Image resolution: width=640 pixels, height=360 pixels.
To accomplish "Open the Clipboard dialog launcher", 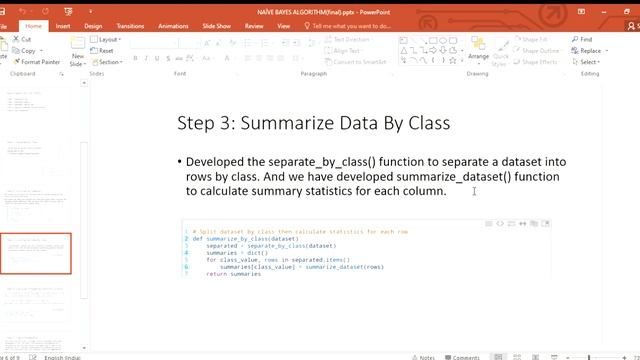I will click(62, 74).
